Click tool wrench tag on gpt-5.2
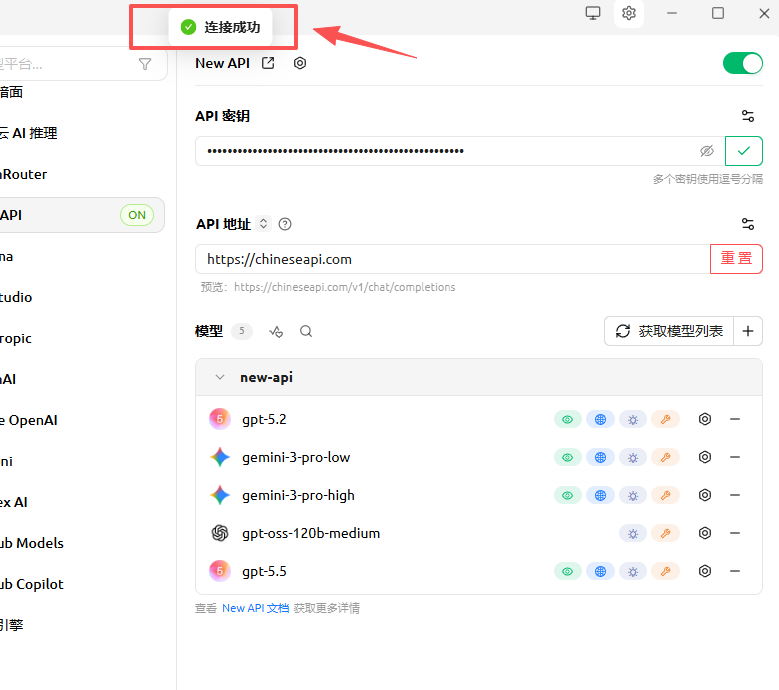Image resolution: width=779 pixels, height=690 pixels. point(665,420)
